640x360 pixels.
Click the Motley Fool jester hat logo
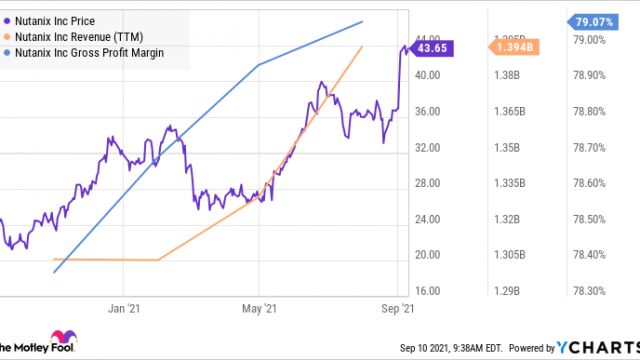(64, 337)
